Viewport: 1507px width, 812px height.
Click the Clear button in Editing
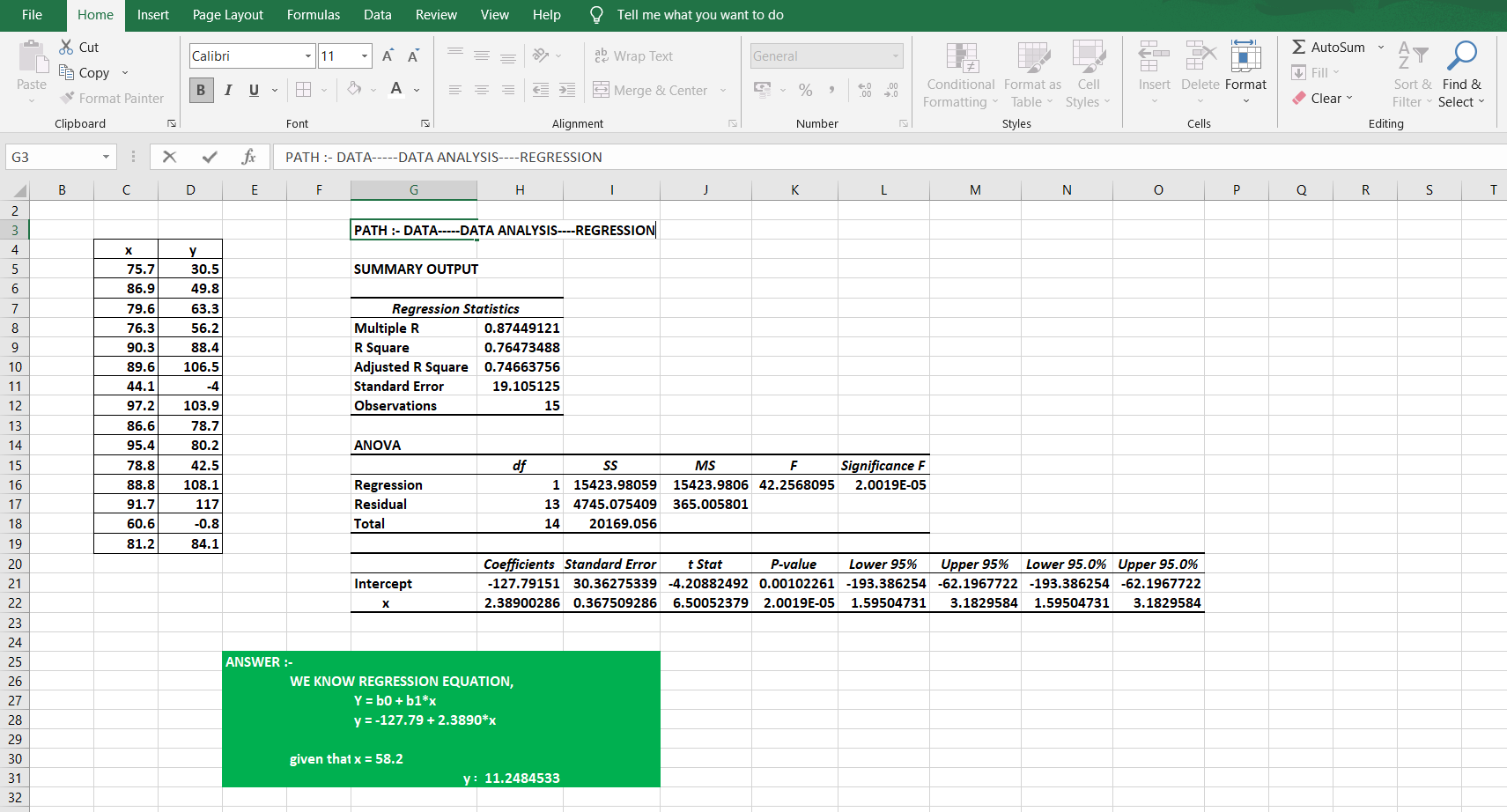(x=1324, y=99)
